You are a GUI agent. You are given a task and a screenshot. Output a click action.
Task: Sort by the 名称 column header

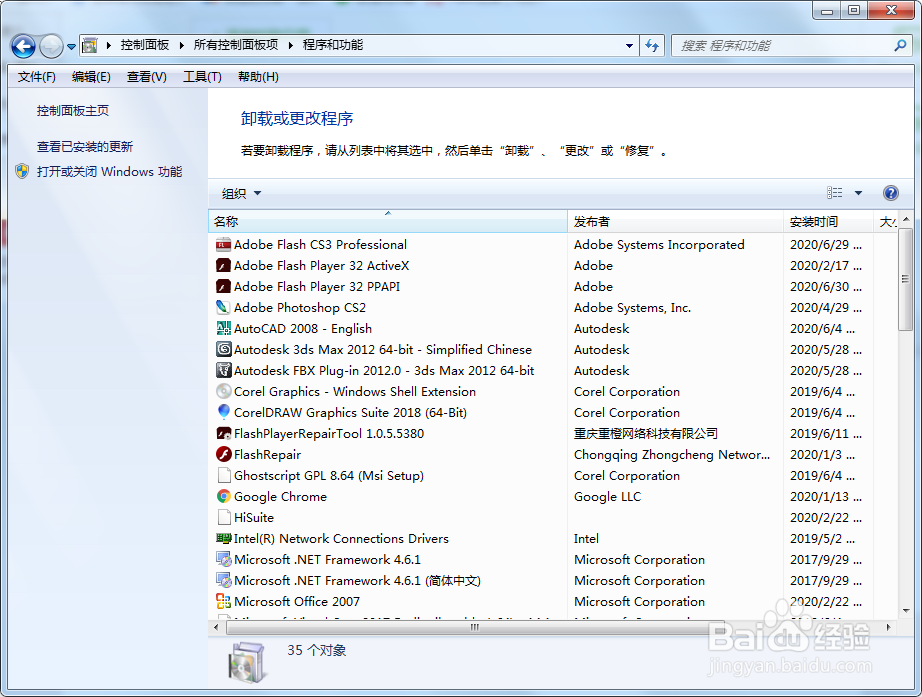tap(388, 222)
